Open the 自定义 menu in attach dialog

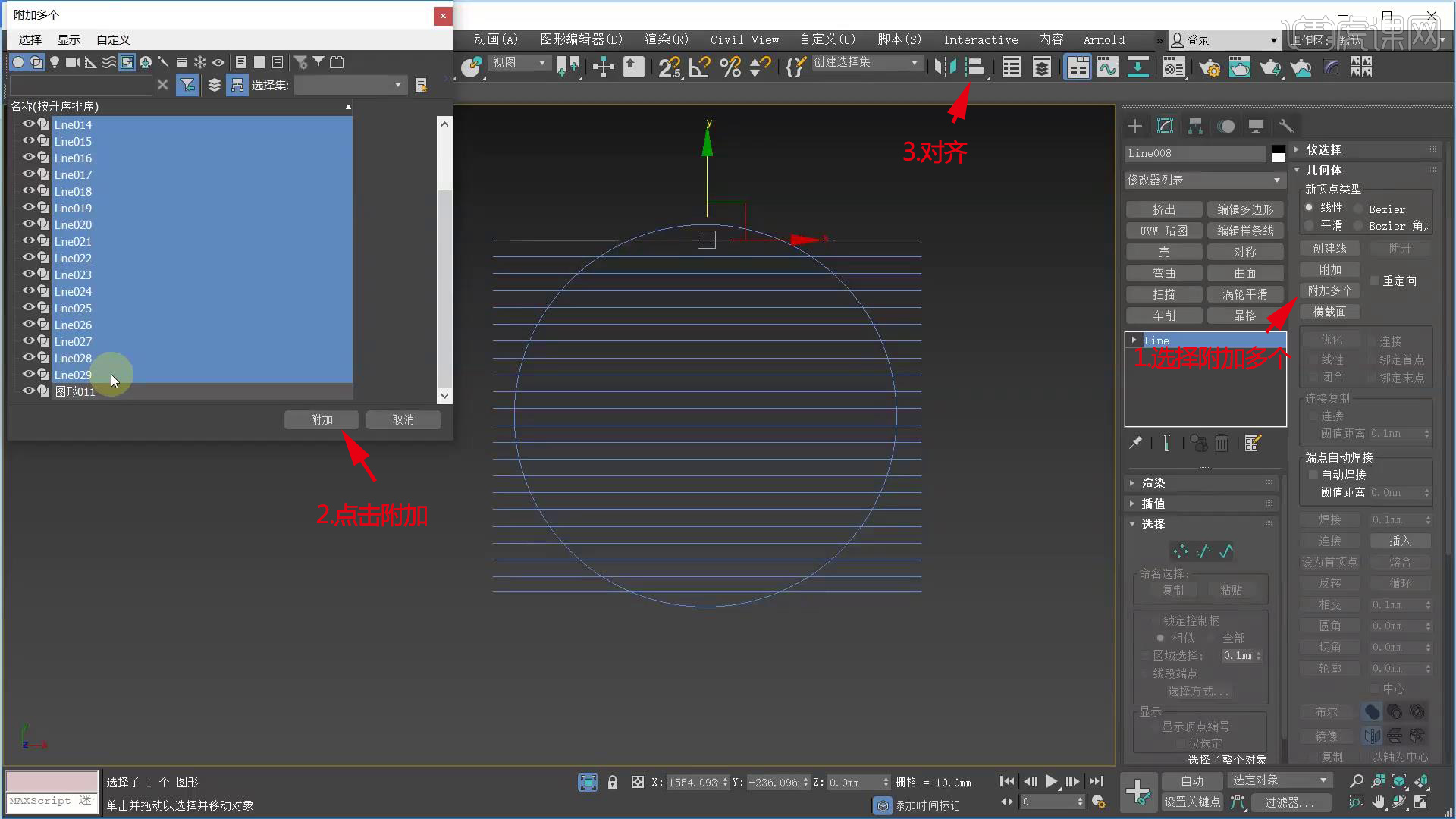tap(113, 39)
